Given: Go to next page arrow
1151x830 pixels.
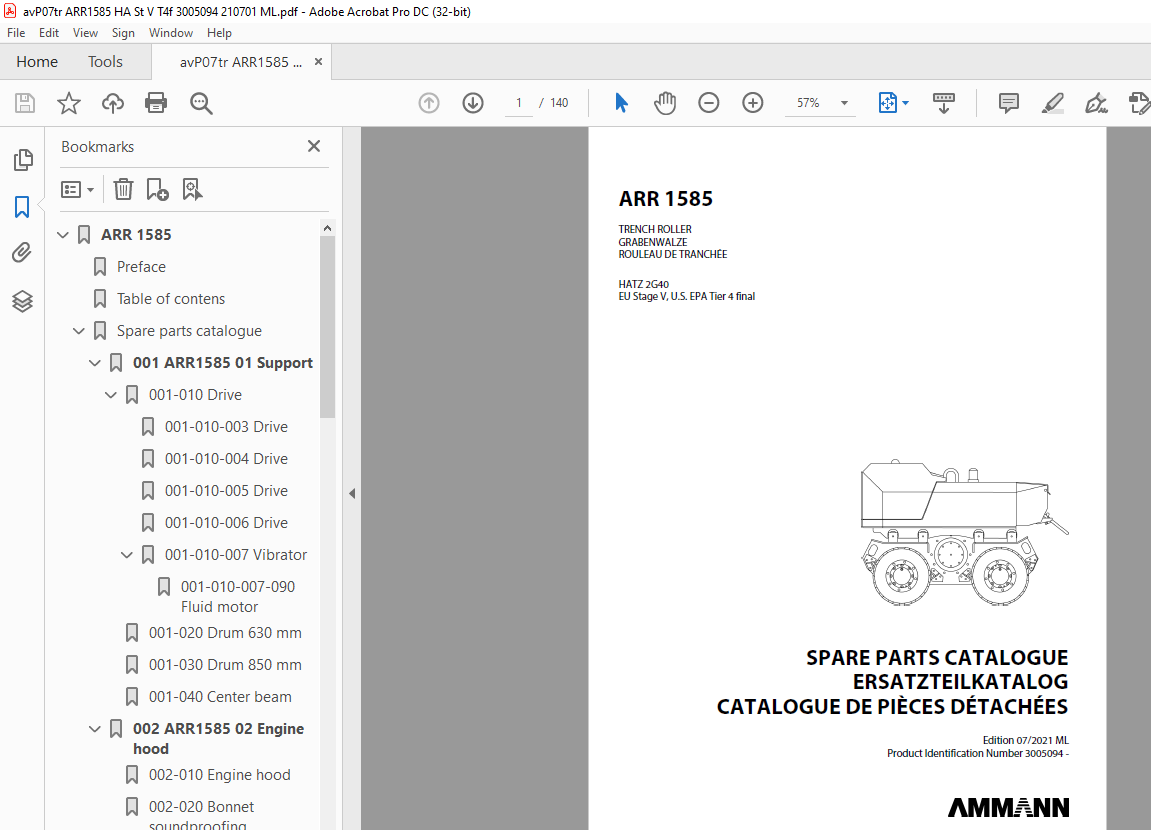Looking at the screenshot, I should click(473, 103).
